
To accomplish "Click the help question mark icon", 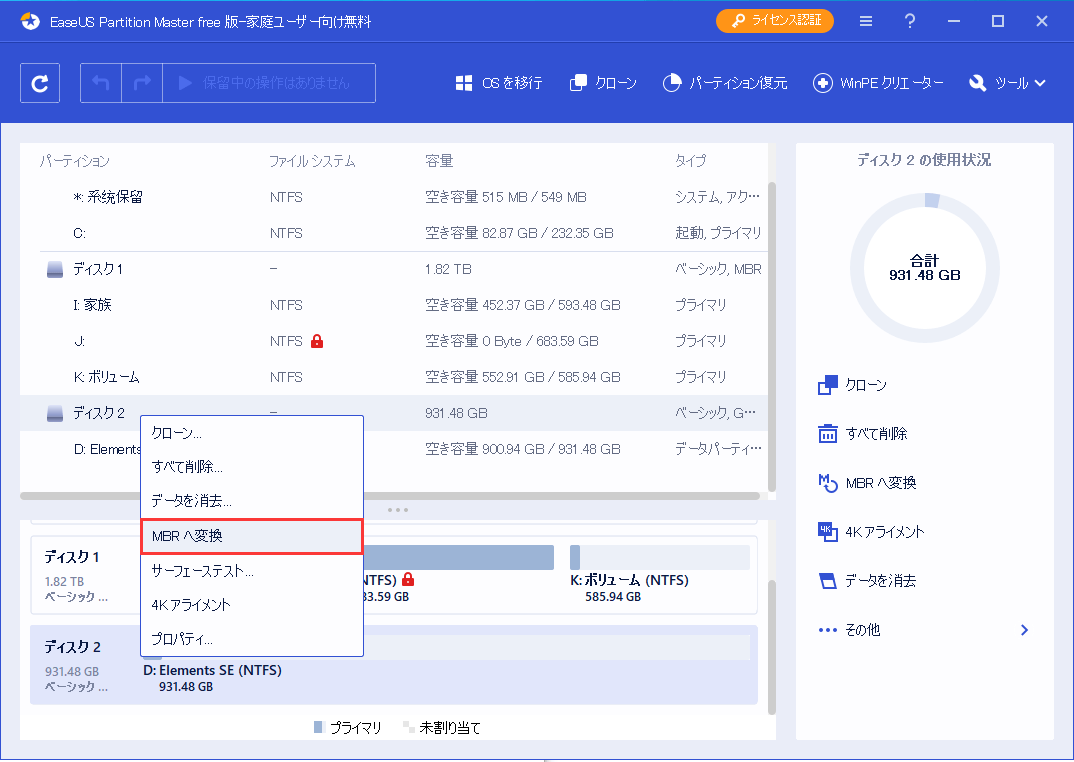I will (x=910, y=21).
